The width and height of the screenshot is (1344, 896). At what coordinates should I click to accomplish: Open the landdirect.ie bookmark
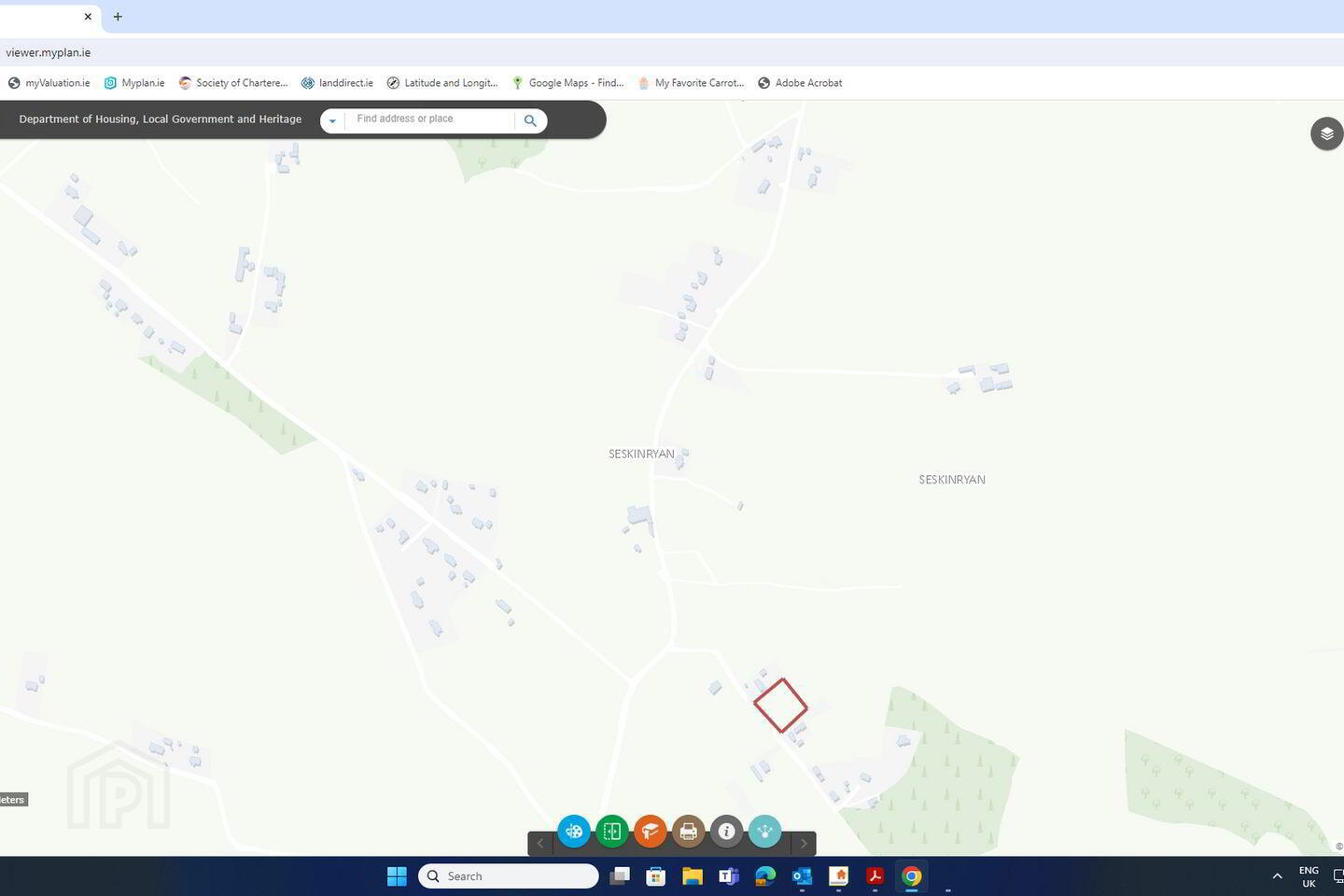(337, 83)
